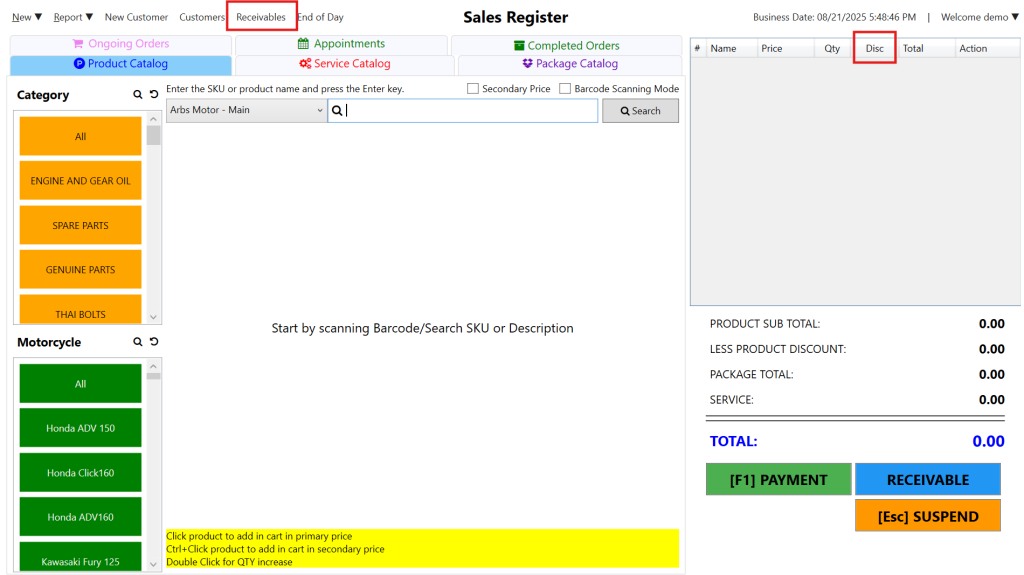Viewport: 1024px width, 575px height.
Task: Toggle the Barcode Scanning Mode checkbox
Action: (x=565, y=89)
